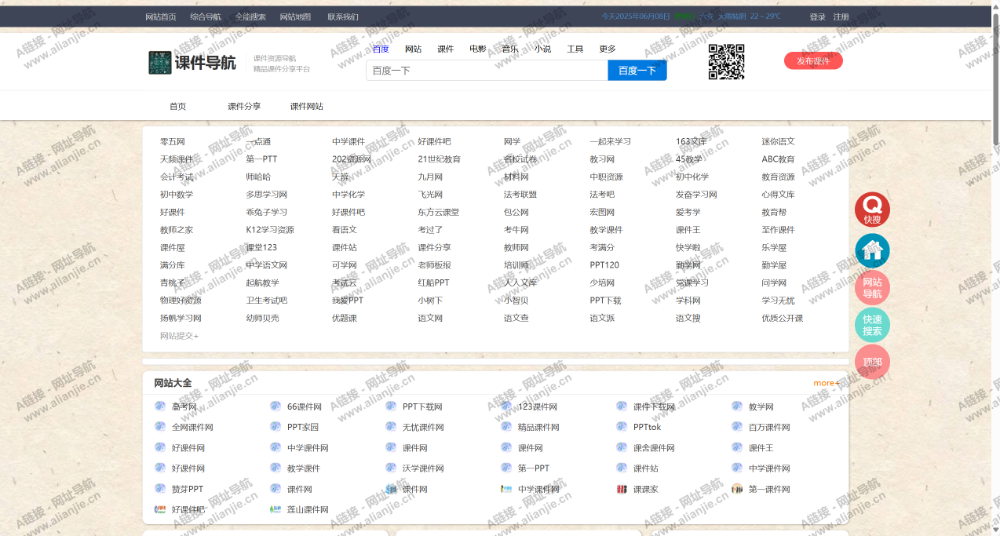Open the 课件网站 navigation tab
This screenshot has height=536, width=1000.
(307, 107)
